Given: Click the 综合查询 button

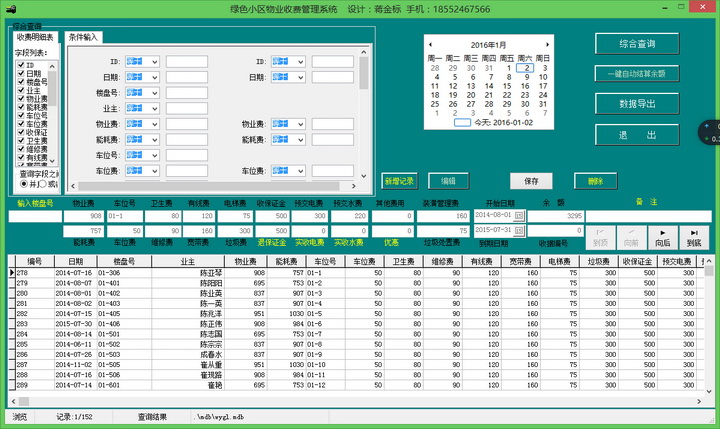Looking at the screenshot, I should [x=636, y=44].
